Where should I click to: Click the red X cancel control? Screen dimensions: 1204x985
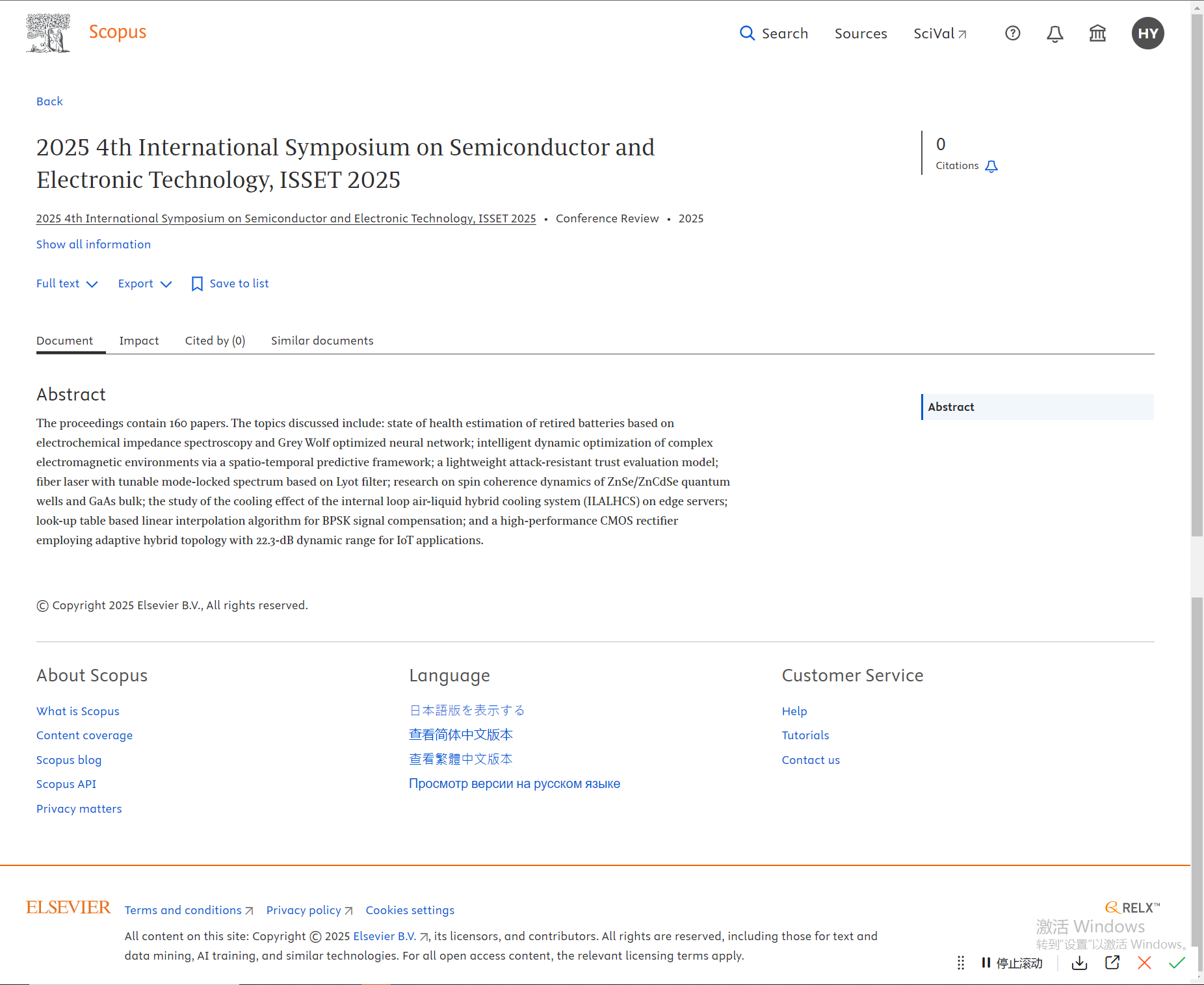(x=1144, y=963)
